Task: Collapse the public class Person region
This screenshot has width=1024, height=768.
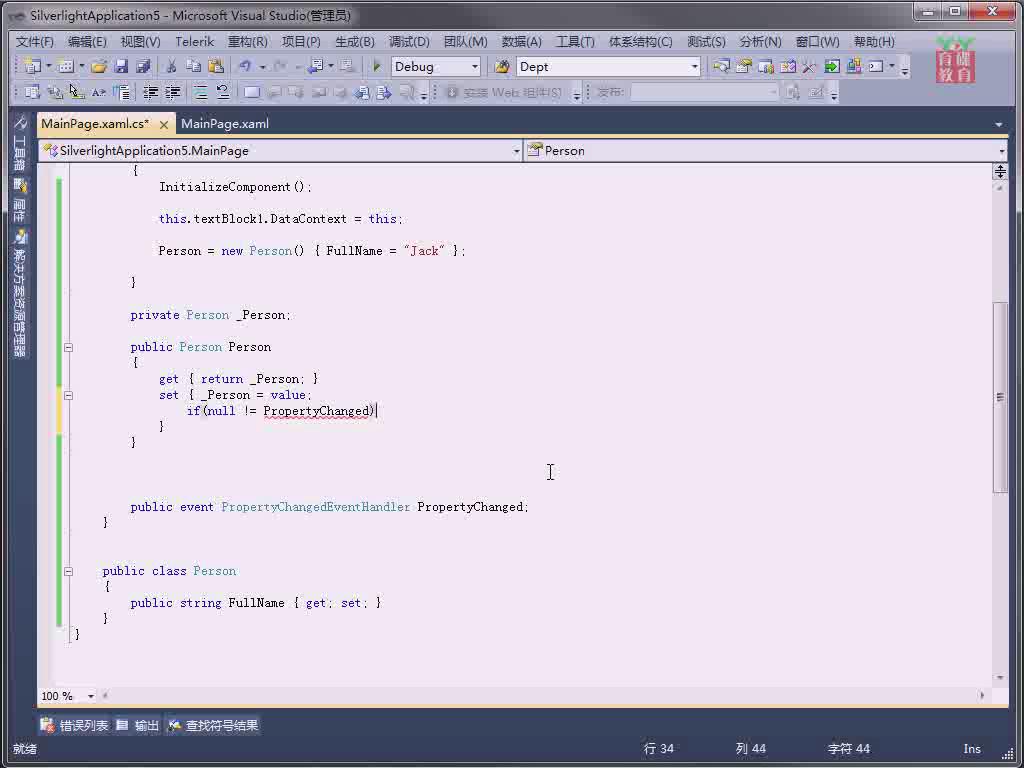Action: pos(69,571)
